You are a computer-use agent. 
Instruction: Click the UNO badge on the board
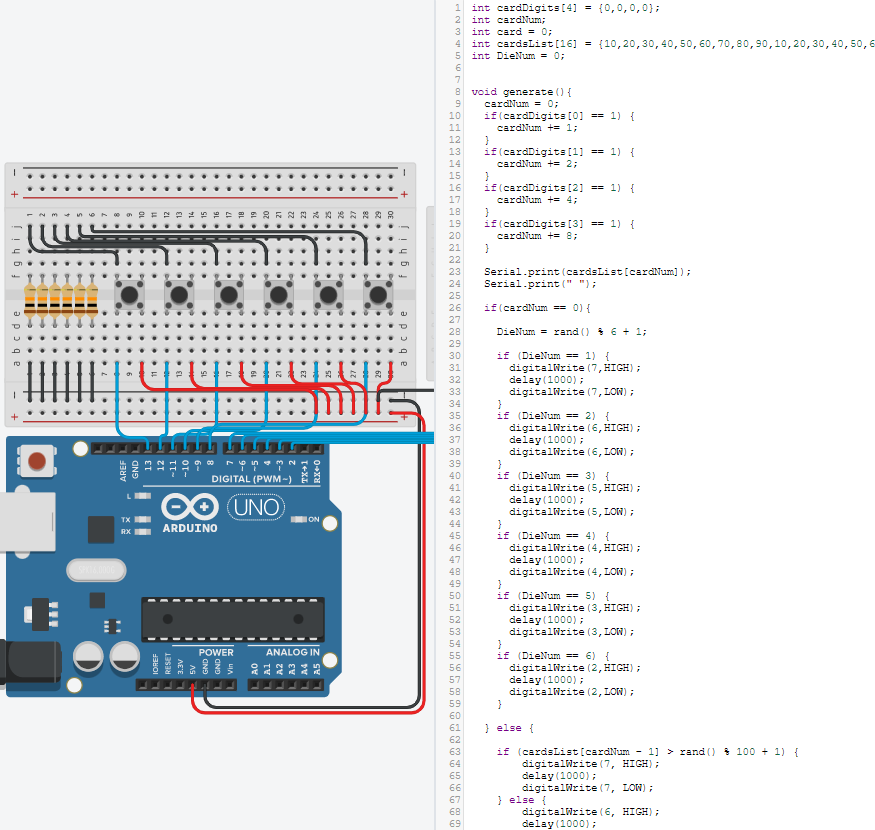point(257,508)
